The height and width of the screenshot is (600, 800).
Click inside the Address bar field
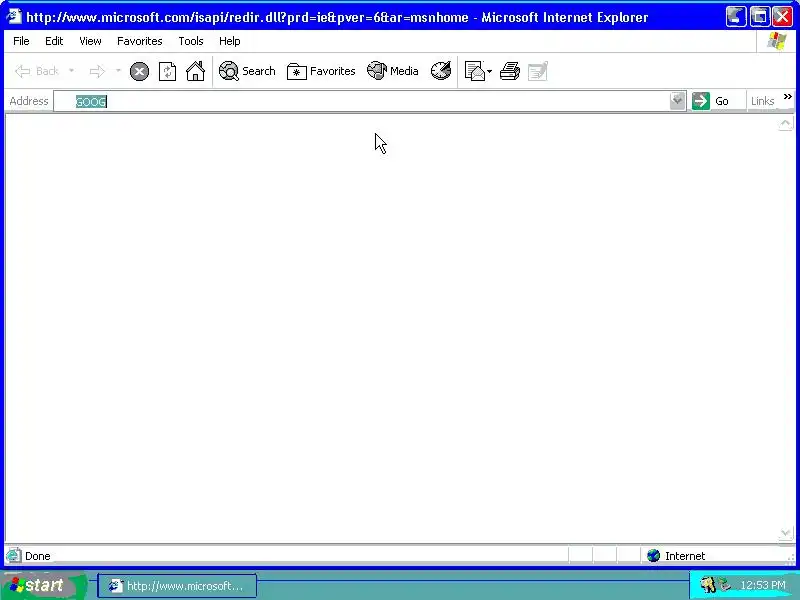pyautogui.click(x=361, y=101)
